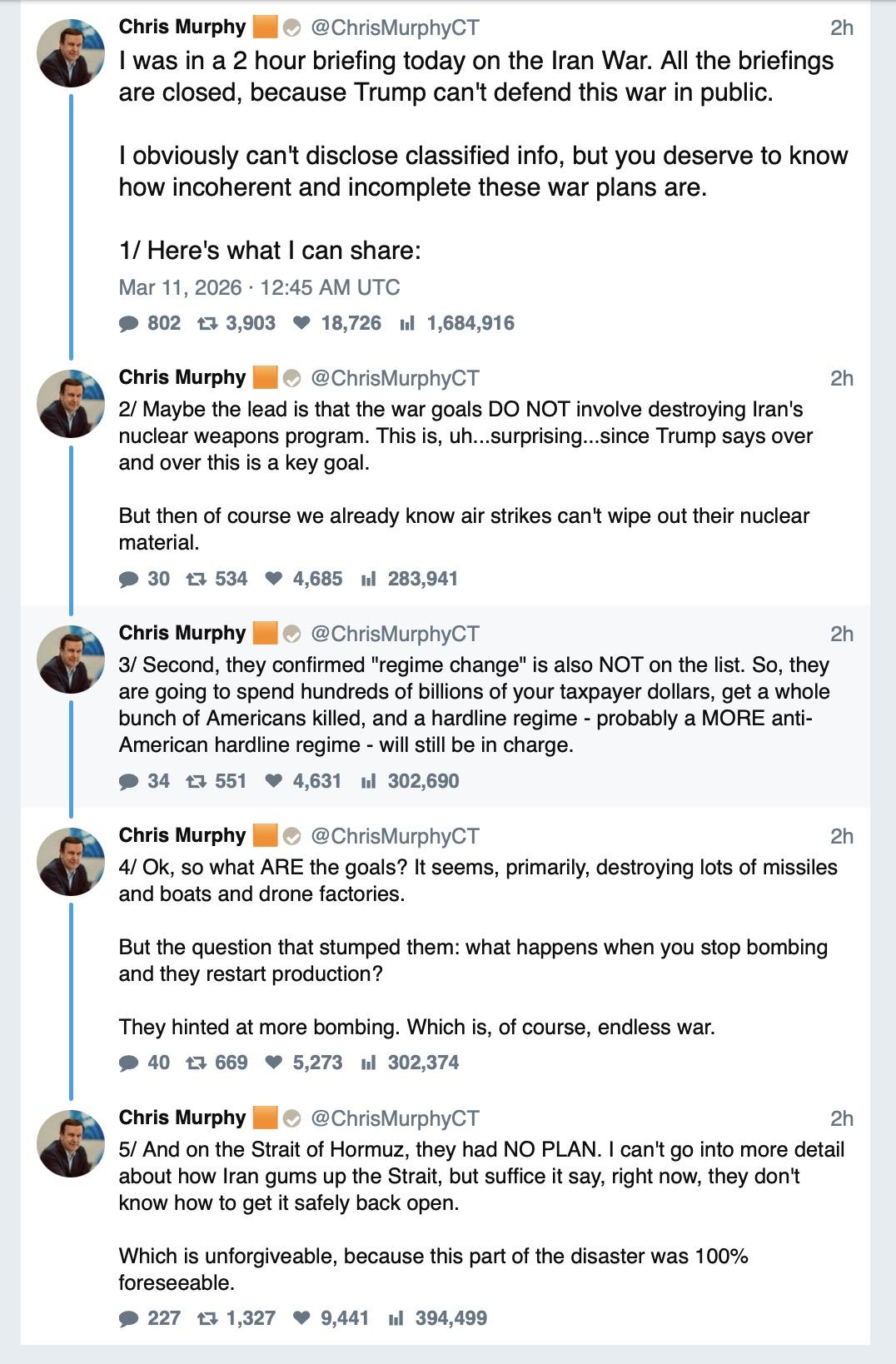This screenshot has height=1364, width=896.
Task: Click the profile avatar on the first tweet
Action: point(71,53)
